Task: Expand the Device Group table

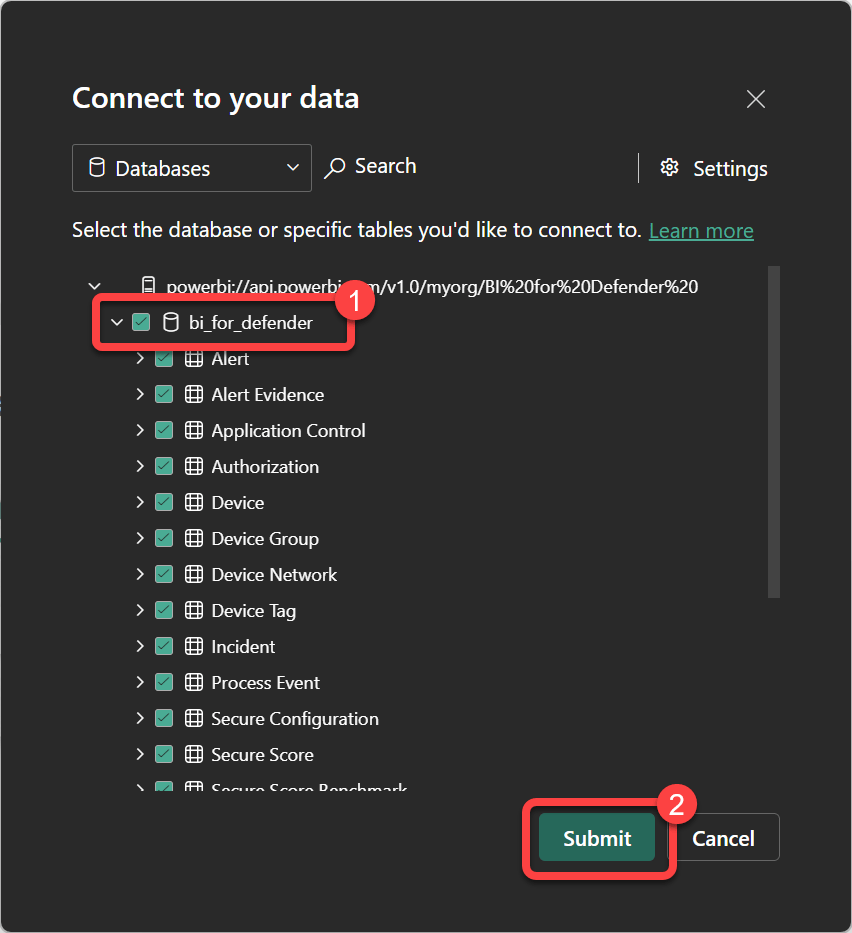Action: (140, 538)
